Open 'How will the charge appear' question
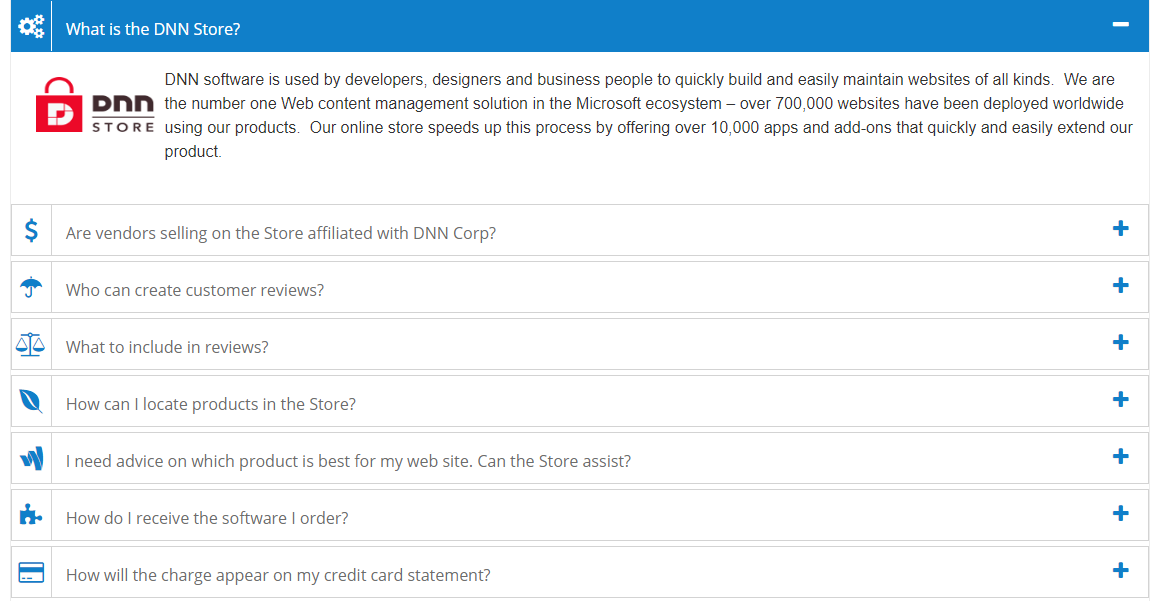 click(278, 575)
